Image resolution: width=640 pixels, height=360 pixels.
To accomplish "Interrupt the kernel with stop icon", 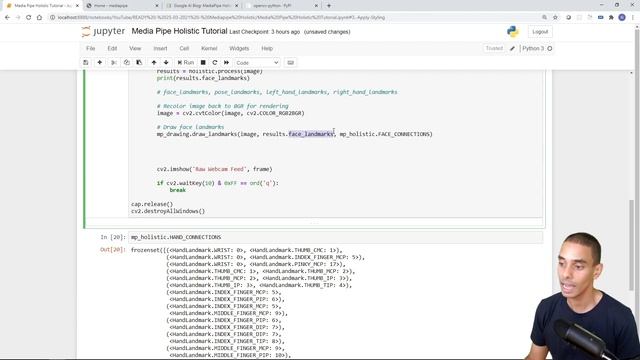I will (x=203, y=62).
